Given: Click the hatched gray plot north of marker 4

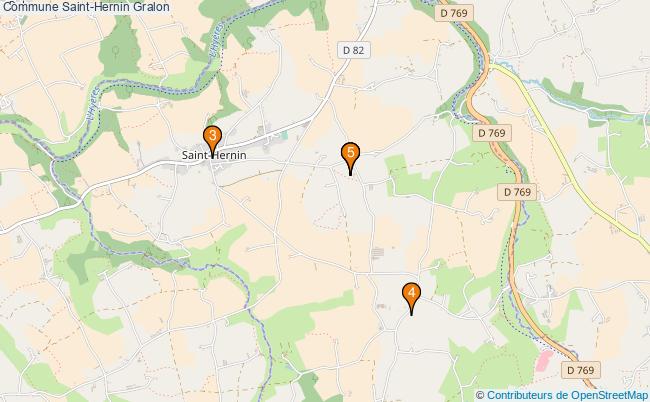Looking at the screenshot, I should click(377, 252).
